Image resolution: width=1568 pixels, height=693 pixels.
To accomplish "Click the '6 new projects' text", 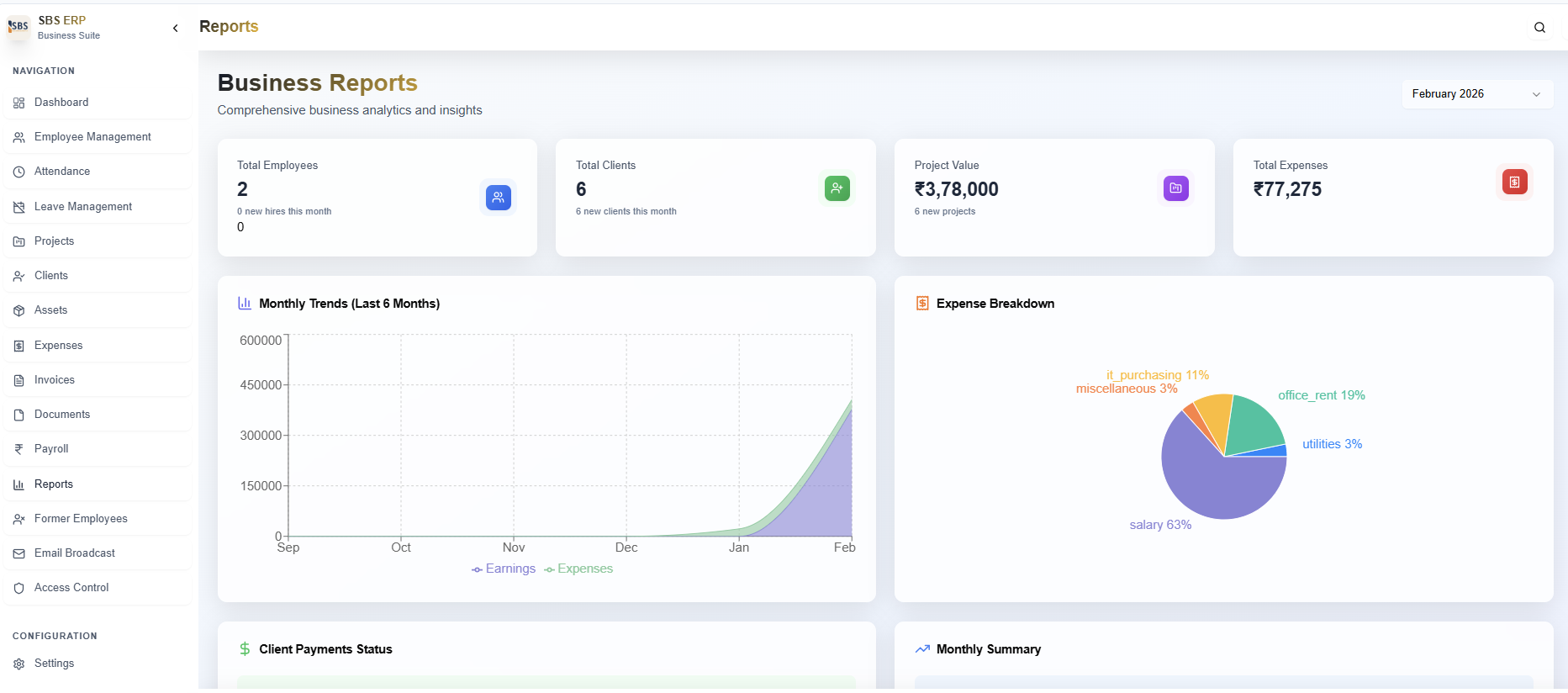I will 945,212.
